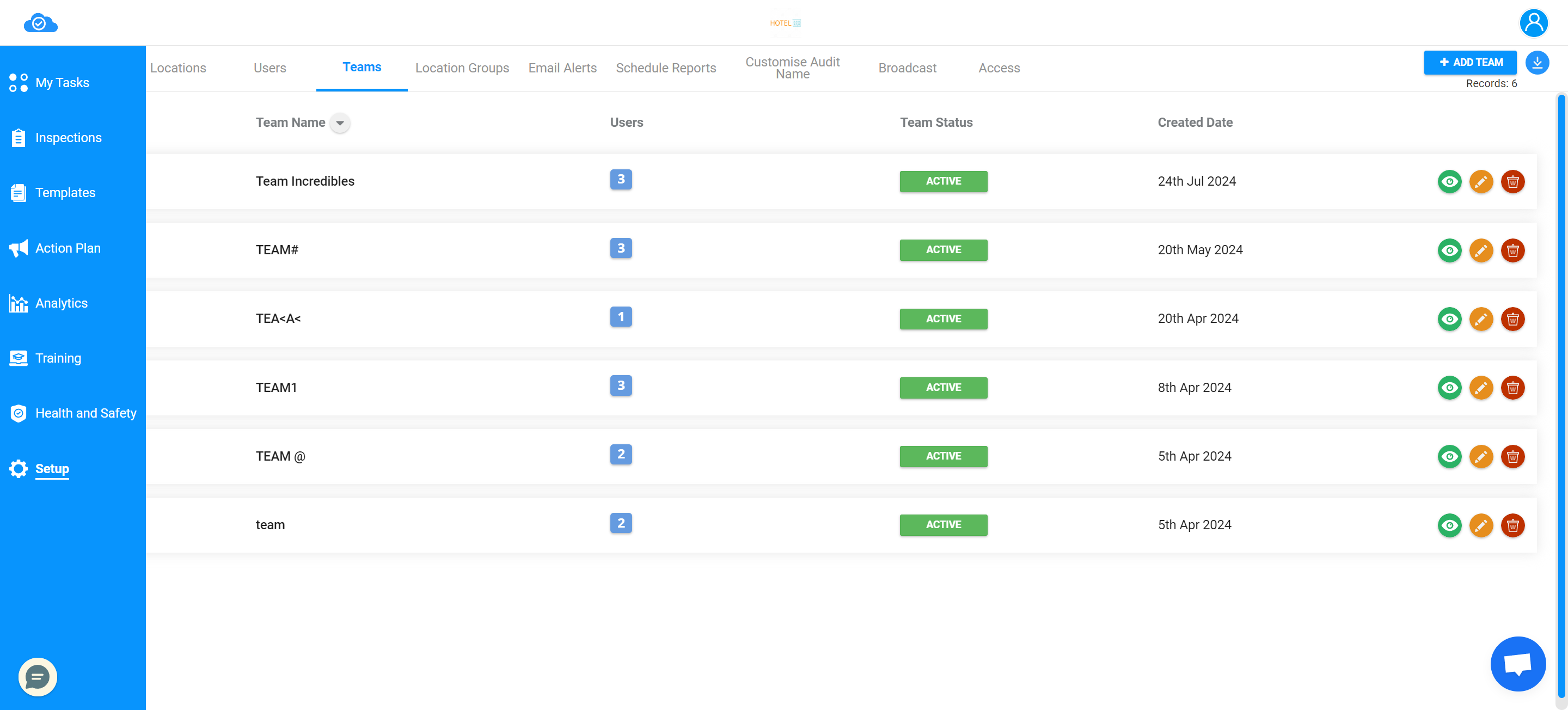The image size is (1568, 710).
Task: Switch to Broadcast tab
Action: coord(907,68)
